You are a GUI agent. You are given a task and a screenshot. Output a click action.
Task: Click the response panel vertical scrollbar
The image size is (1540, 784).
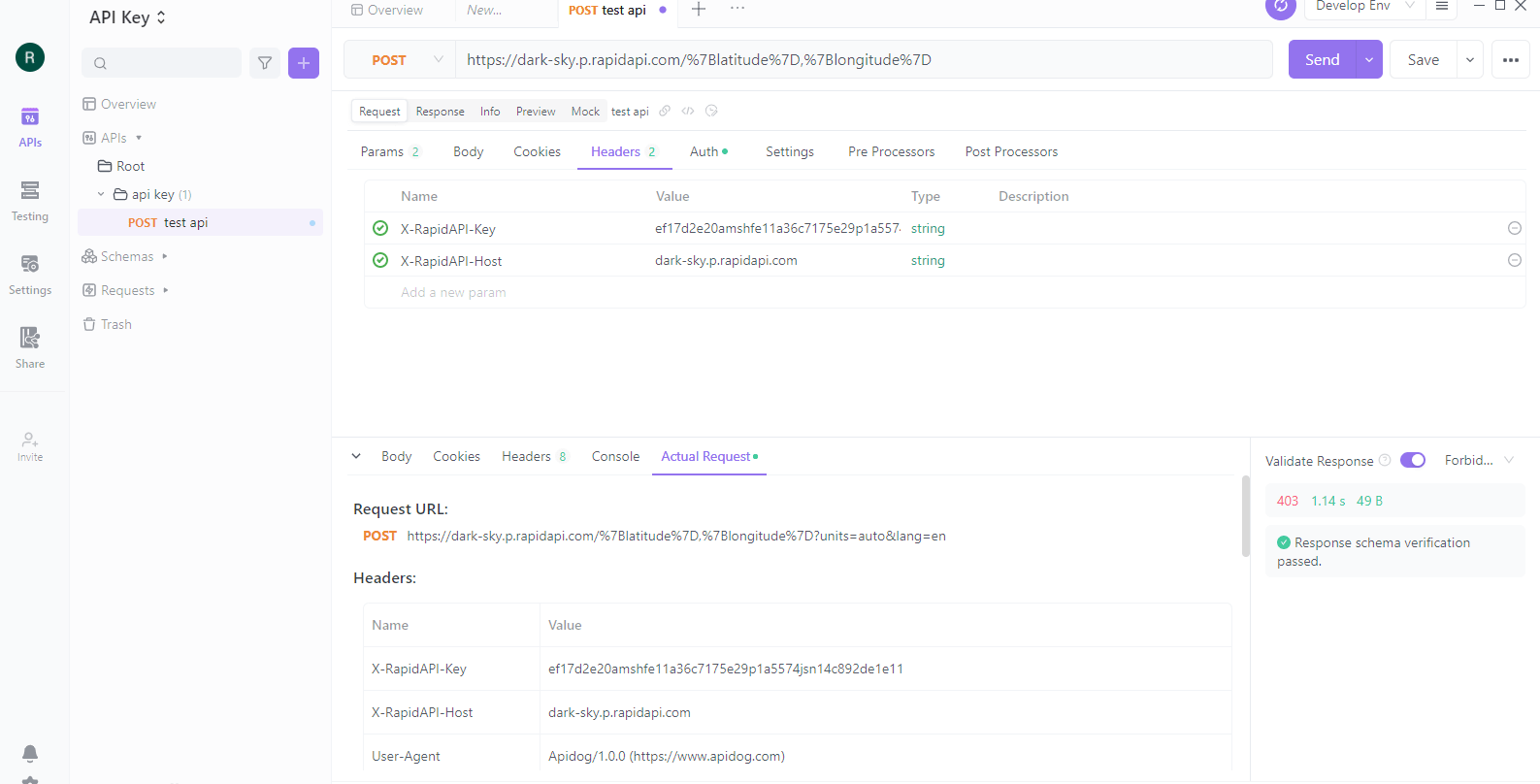[x=1246, y=516]
